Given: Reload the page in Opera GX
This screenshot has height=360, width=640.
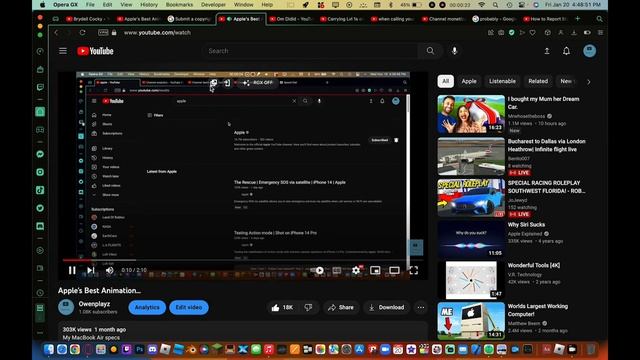Looking at the screenshot, I should click(x=82, y=33).
